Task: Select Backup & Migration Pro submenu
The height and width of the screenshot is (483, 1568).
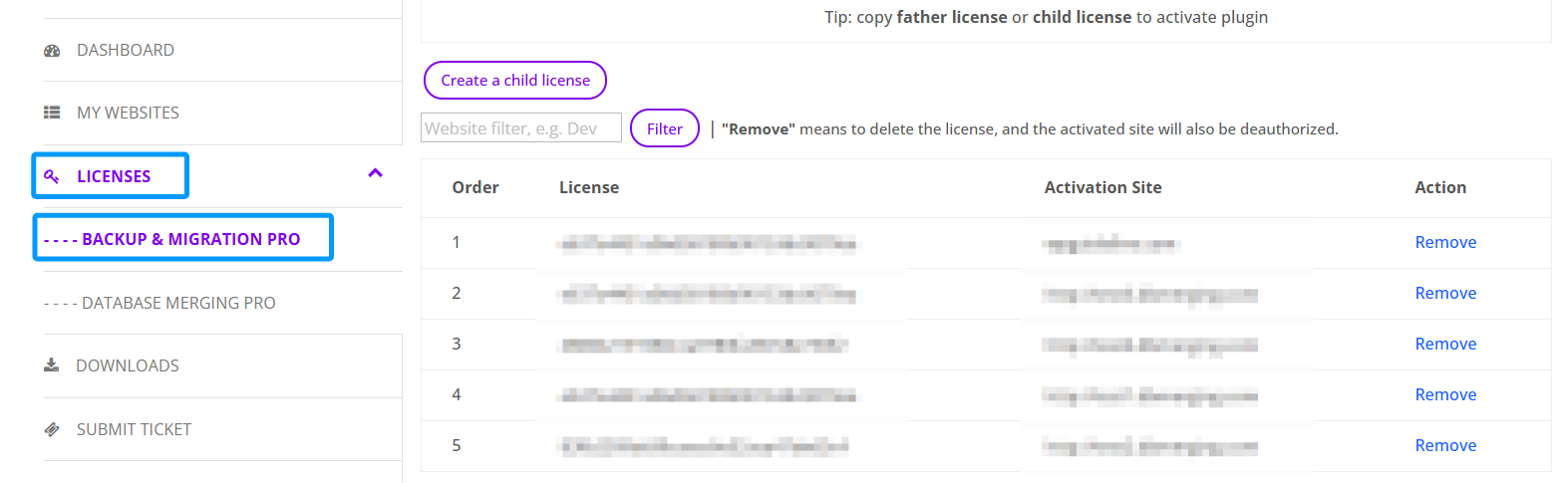Action: (x=190, y=239)
